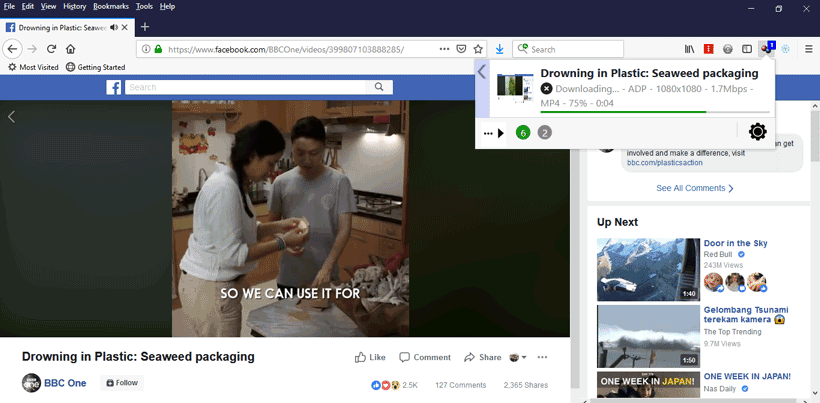Open Getting Started bookmark
Screen dimensions: 820x403
96,67
